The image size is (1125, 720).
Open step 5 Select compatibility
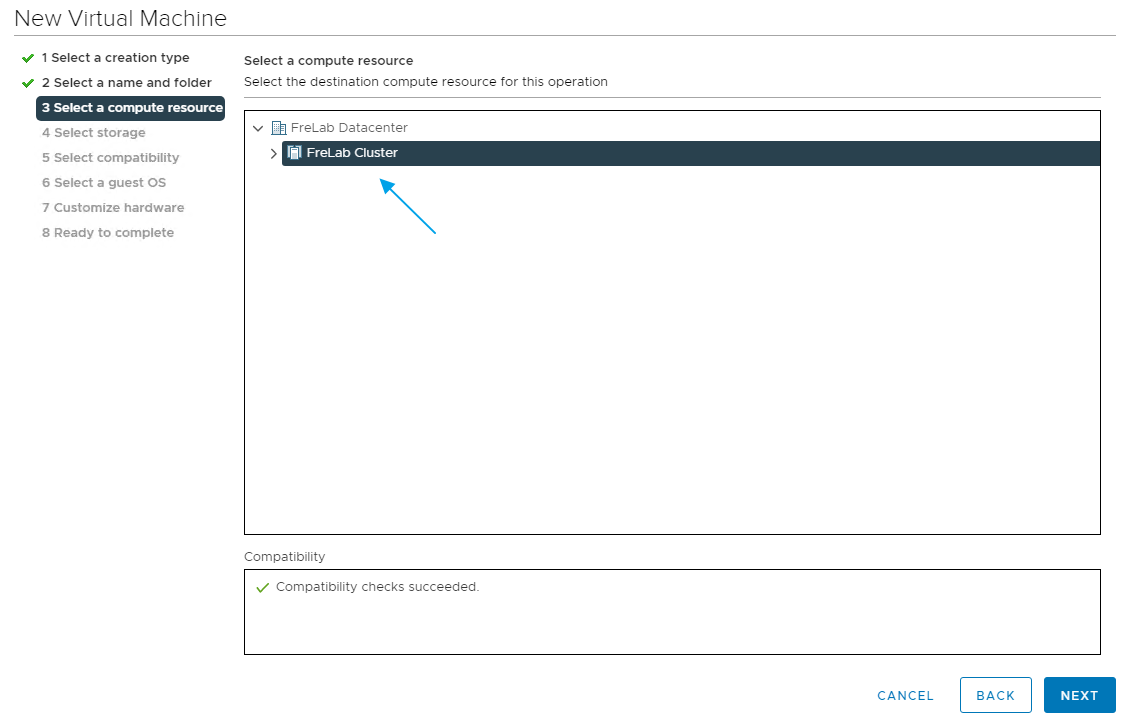pos(110,158)
